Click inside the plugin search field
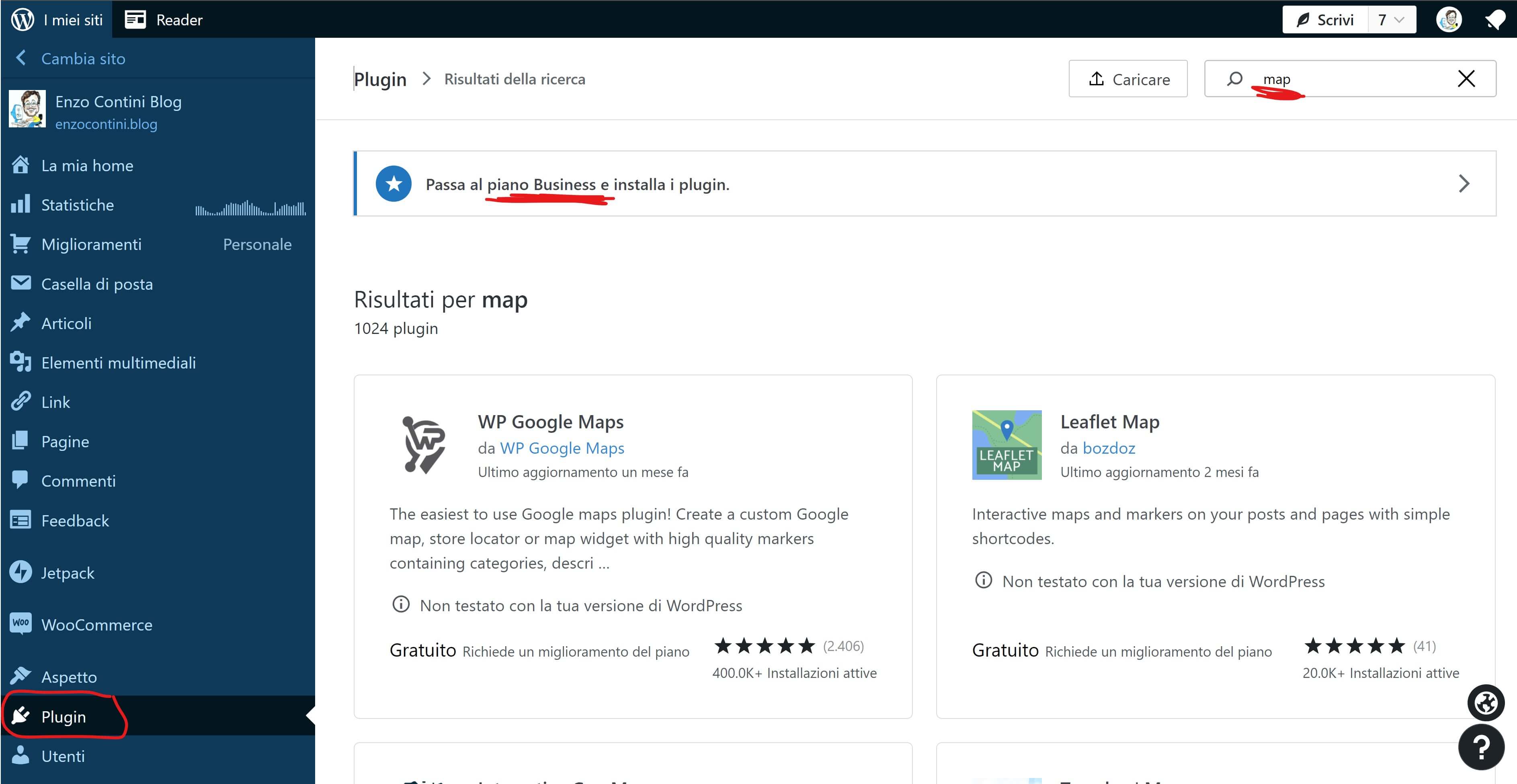The image size is (1517, 784). point(1355,79)
